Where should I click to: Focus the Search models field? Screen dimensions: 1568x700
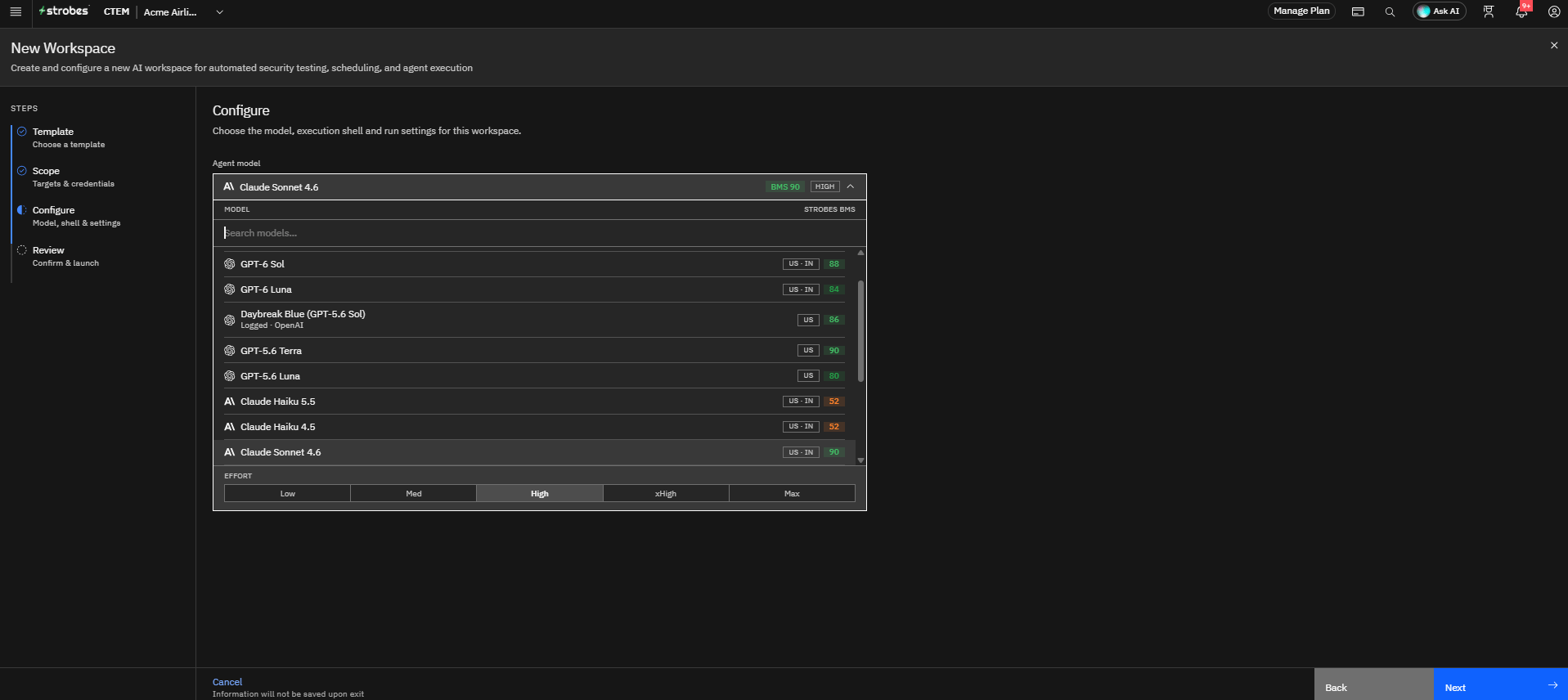coord(540,233)
